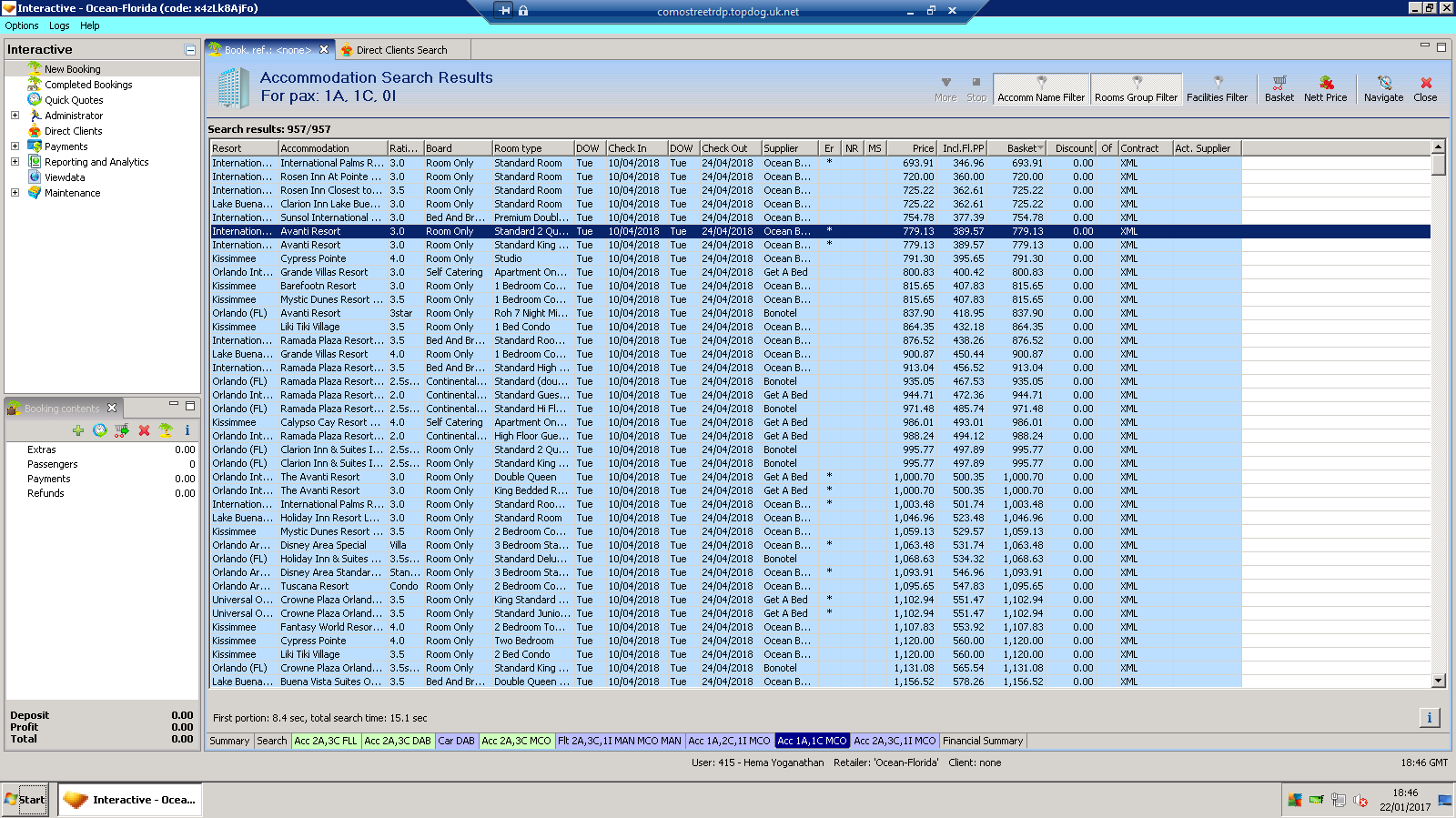The width and height of the screenshot is (1456, 818).
Task: Open the Navigate compass tool
Action: (1383, 88)
